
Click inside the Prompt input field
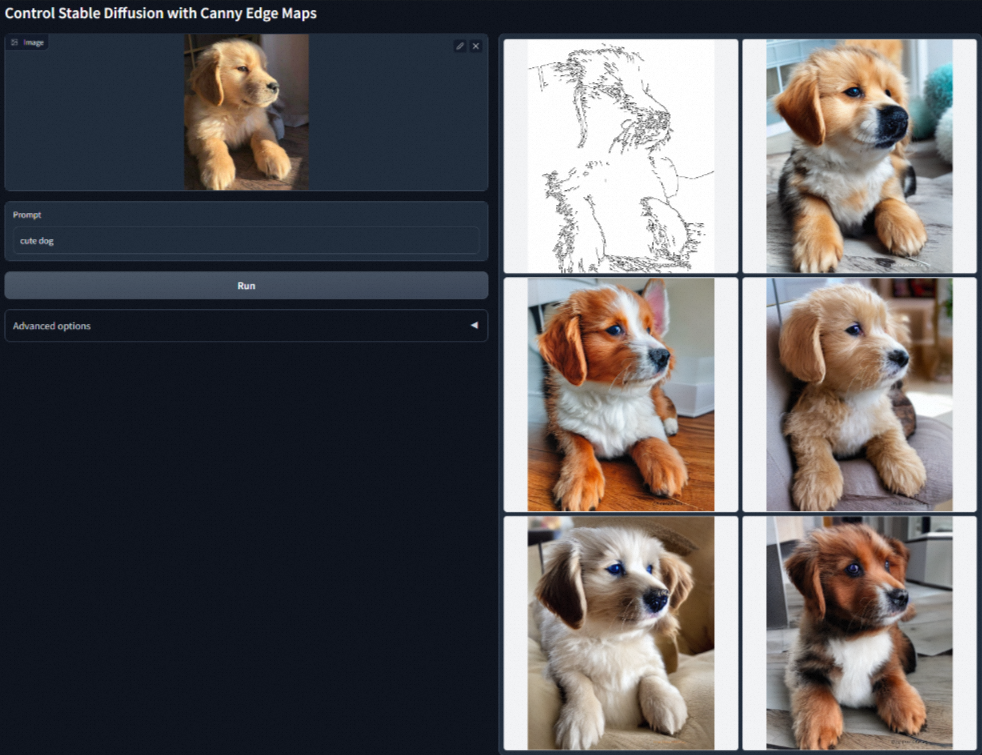[x=246, y=240]
